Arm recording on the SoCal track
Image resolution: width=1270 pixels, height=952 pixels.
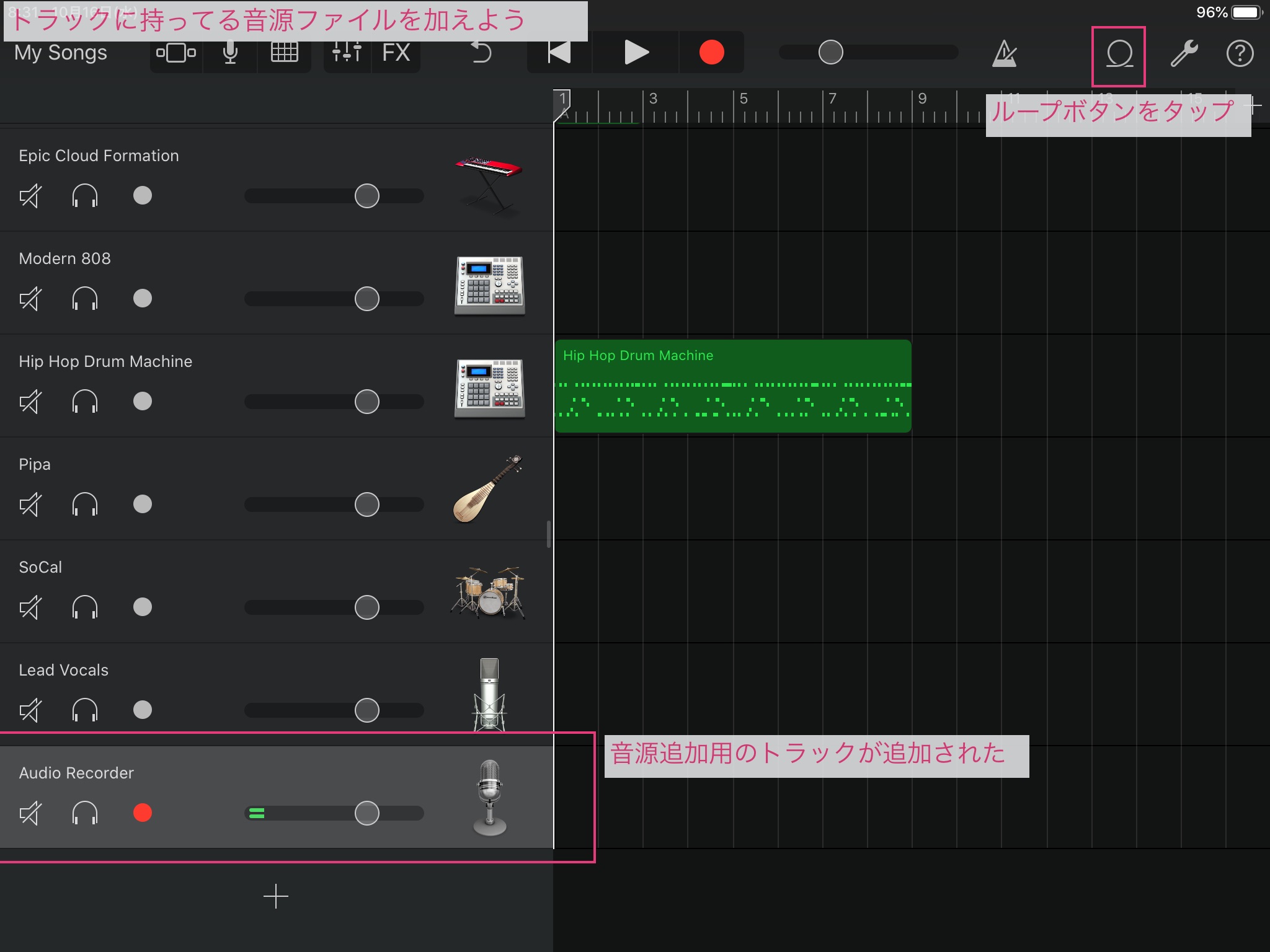143,607
